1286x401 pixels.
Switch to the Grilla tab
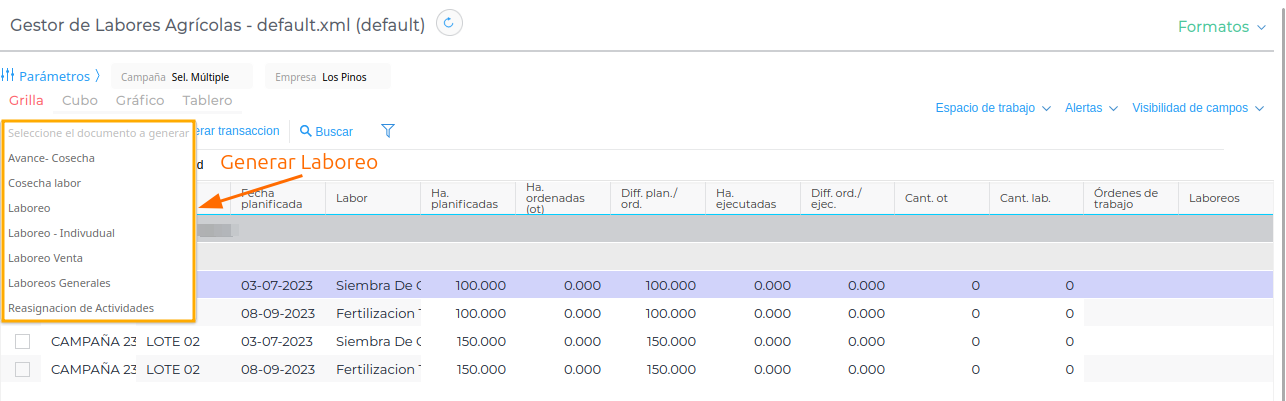pos(26,101)
